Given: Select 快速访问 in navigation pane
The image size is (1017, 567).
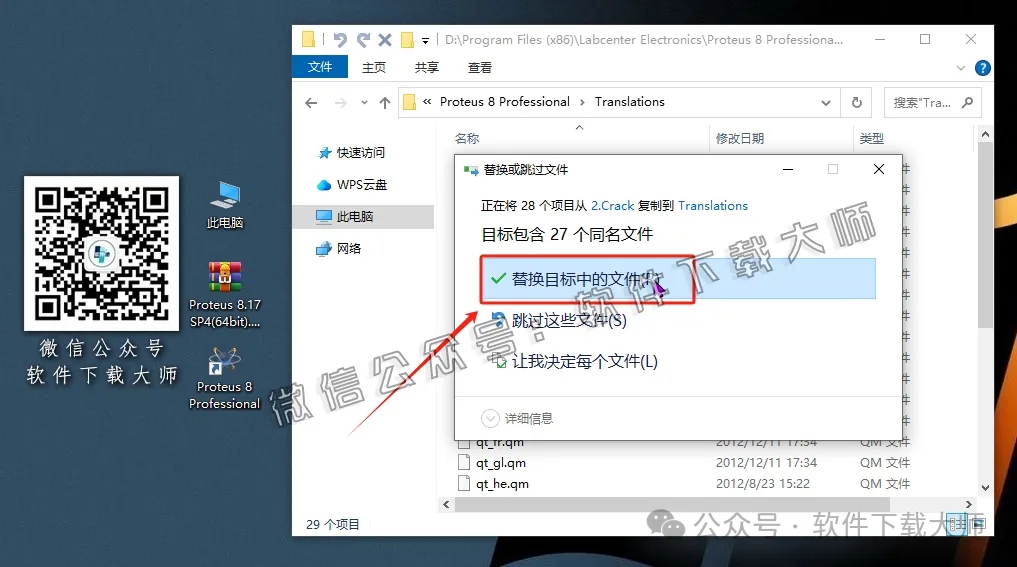Looking at the screenshot, I should [361, 152].
